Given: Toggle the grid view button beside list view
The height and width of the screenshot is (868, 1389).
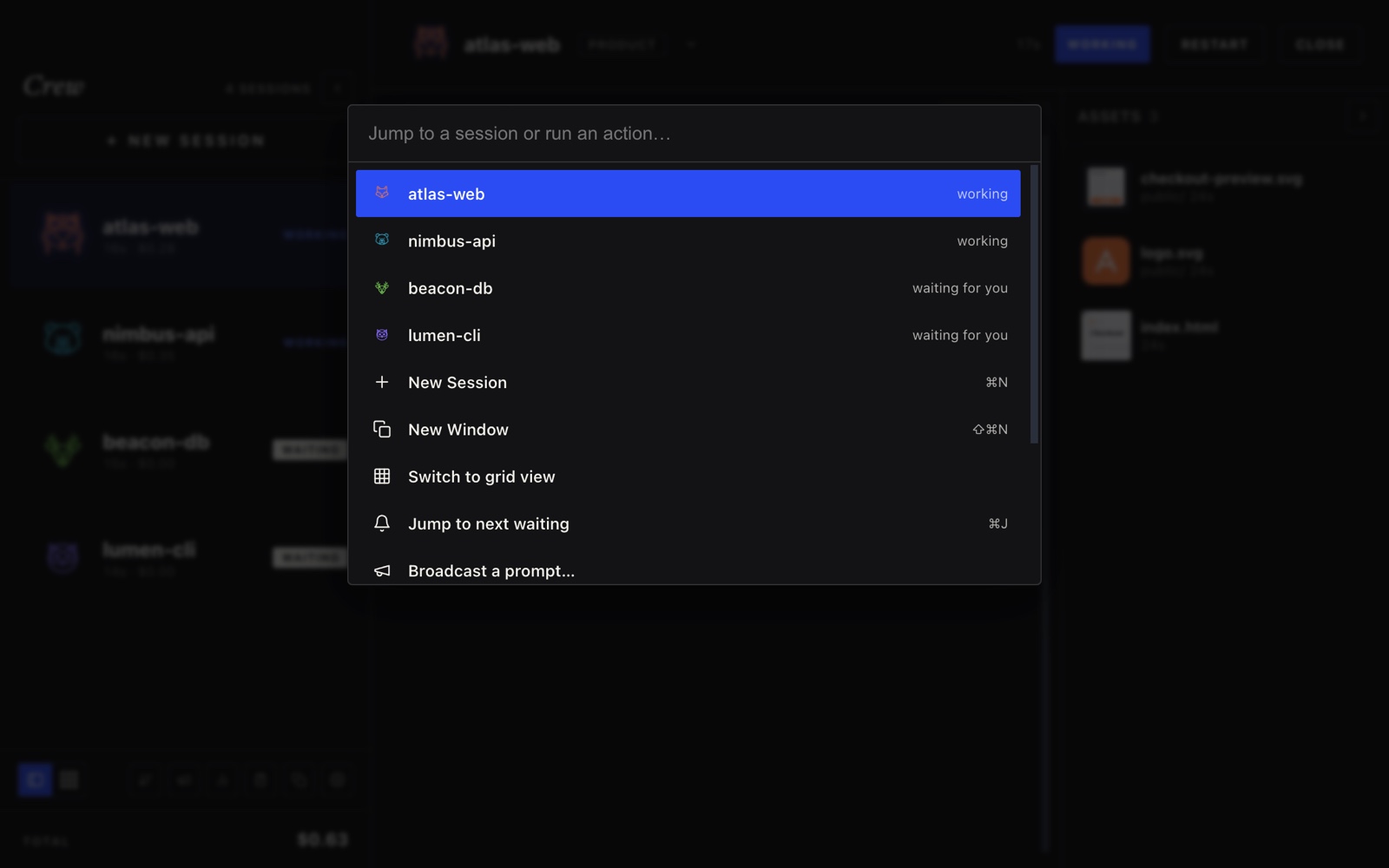Looking at the screenshot, I should [x=69, y=779].
